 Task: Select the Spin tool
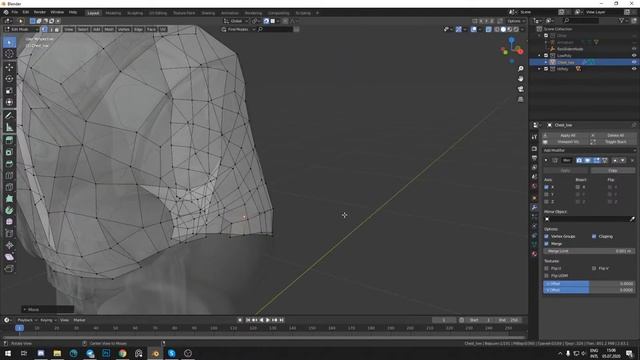[9, 211]
